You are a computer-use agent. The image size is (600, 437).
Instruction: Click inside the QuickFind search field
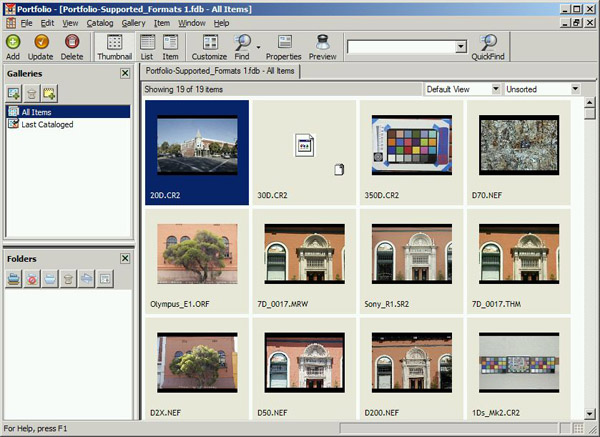pyautogui.click(x=401, y=47)
